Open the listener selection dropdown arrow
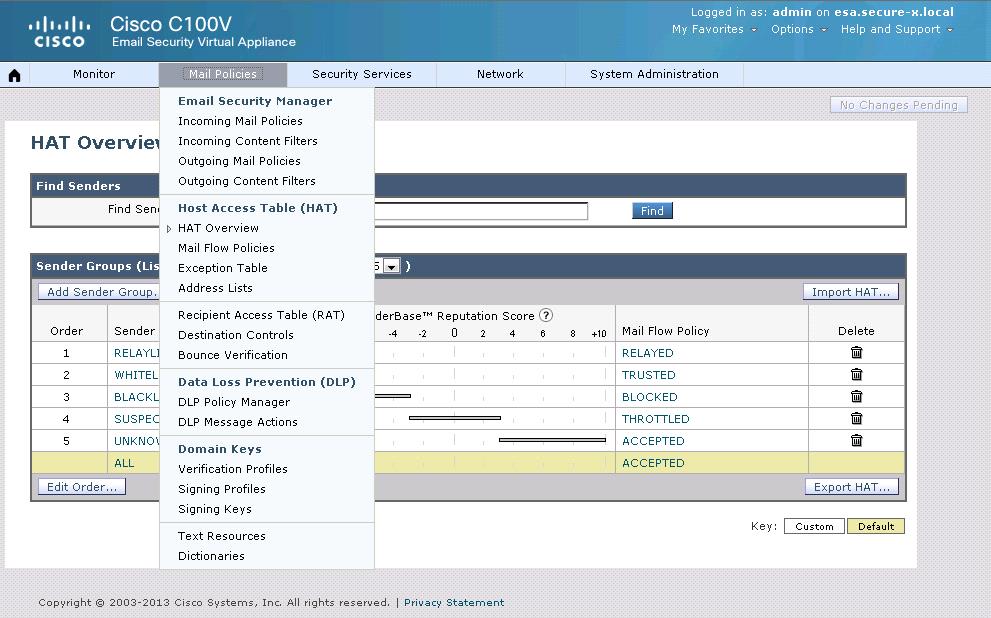The height and width of the screenshot is (618, 991). 392,266
